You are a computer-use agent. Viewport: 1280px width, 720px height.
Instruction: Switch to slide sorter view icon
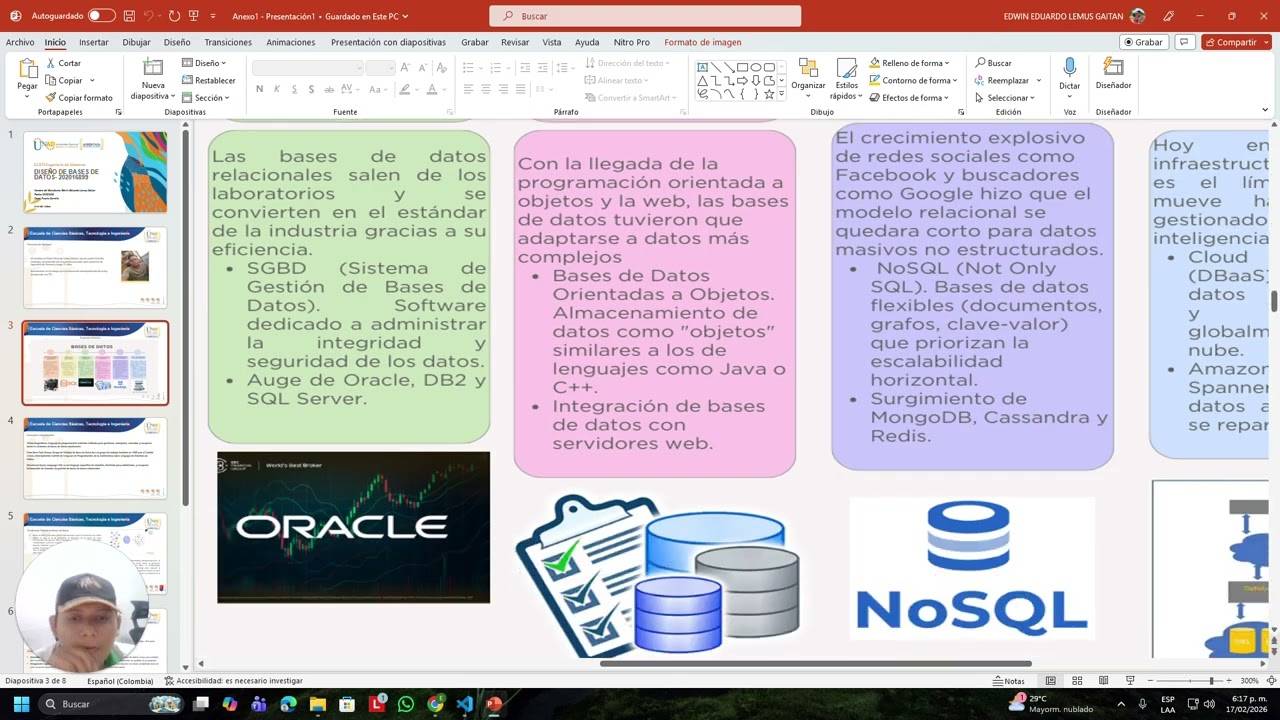pos(1077,681)
